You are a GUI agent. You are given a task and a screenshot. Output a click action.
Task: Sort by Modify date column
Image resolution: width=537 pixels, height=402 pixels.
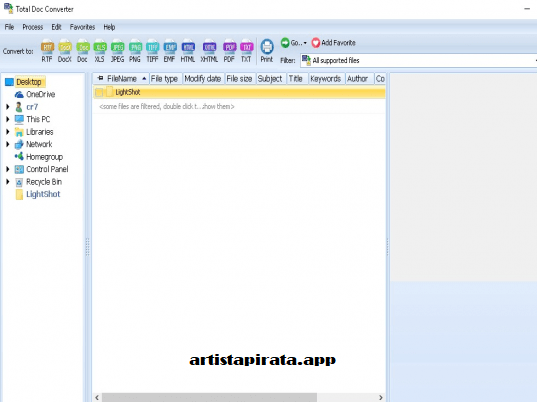pyautogui.click(x=203, y=79)
